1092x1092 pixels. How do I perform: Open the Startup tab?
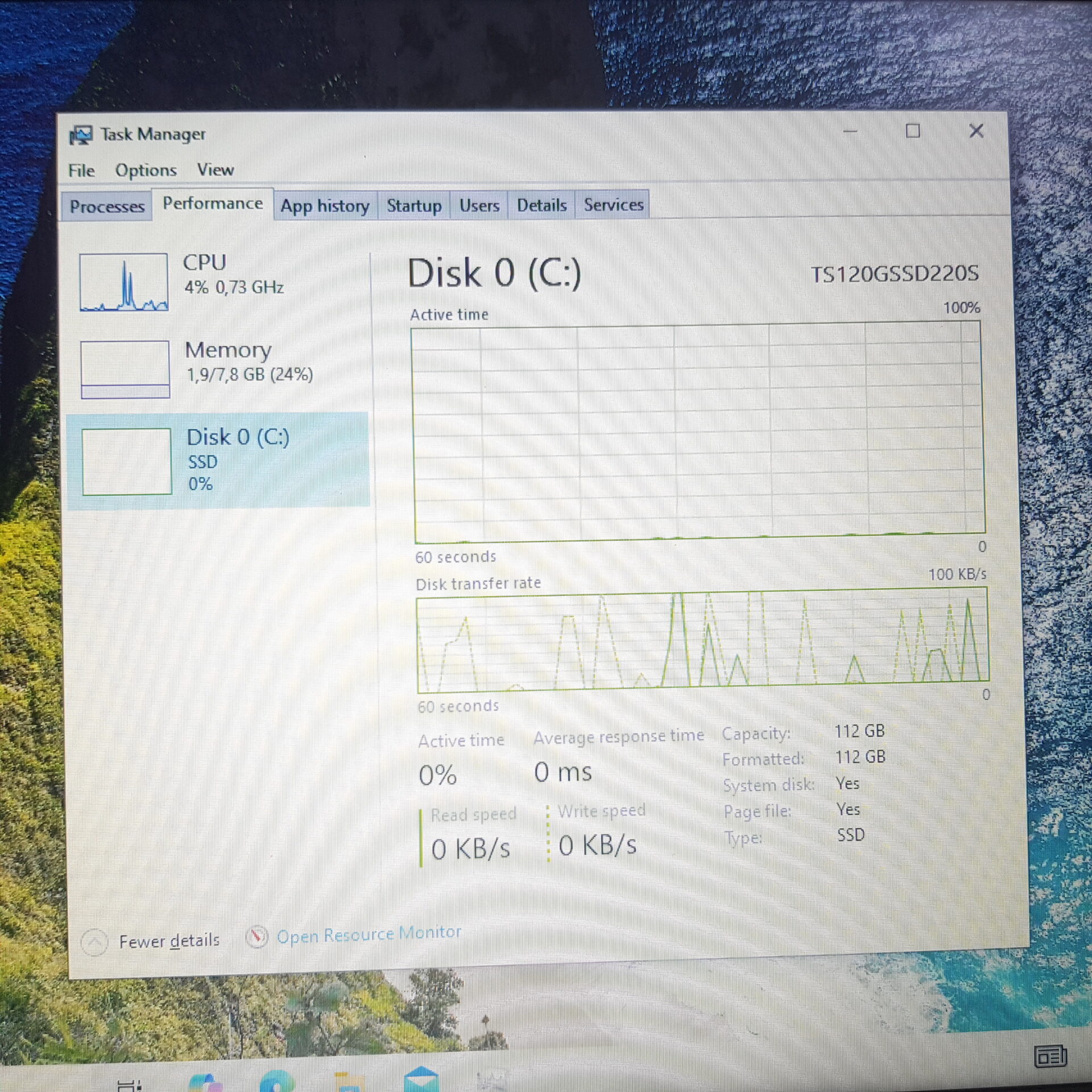pyautogui.click(x=413, y=205)
